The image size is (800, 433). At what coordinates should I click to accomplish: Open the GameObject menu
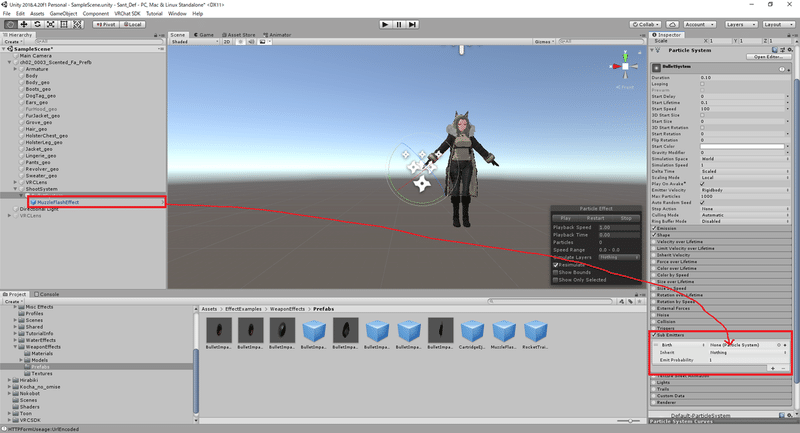(63, 13)
